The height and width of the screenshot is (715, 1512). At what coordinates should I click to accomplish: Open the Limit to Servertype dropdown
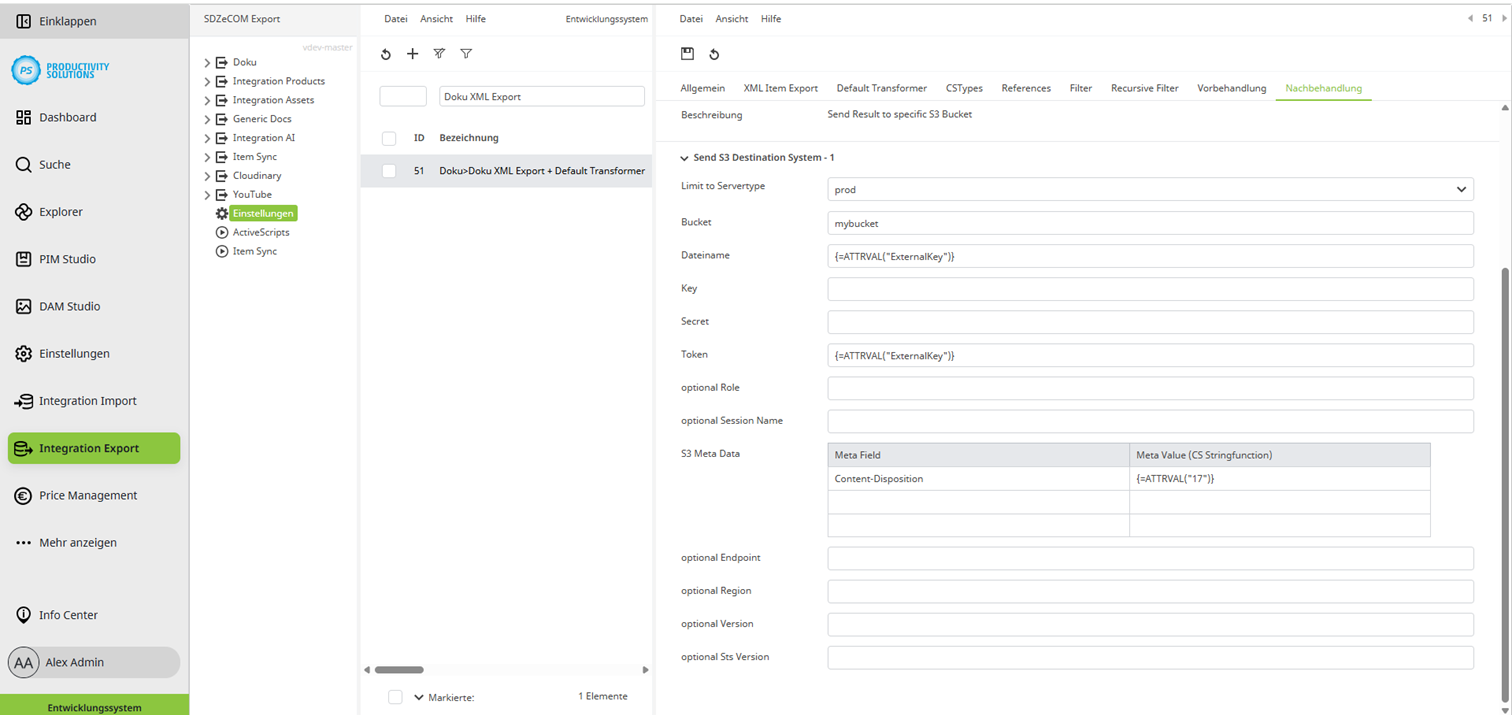click(x=1150, y=189)
